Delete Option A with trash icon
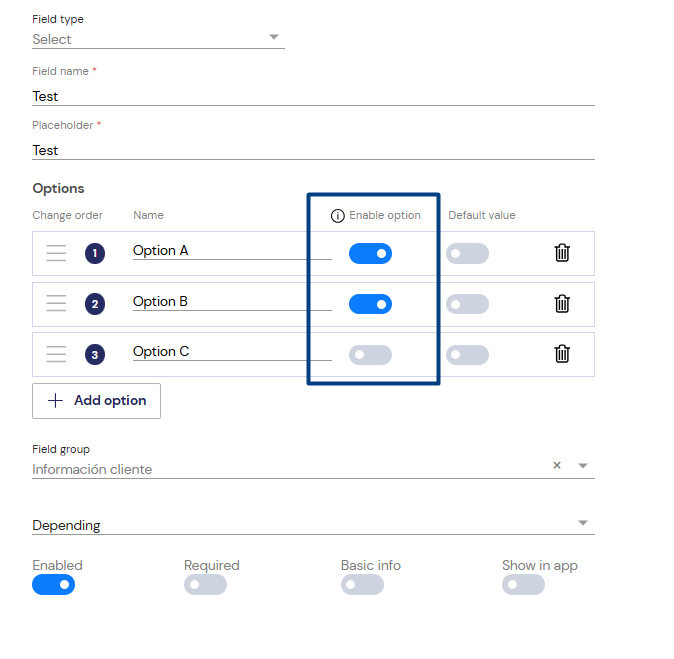This screenshot has width=674, height=659. pyautogui.click(x=562, y=253)
